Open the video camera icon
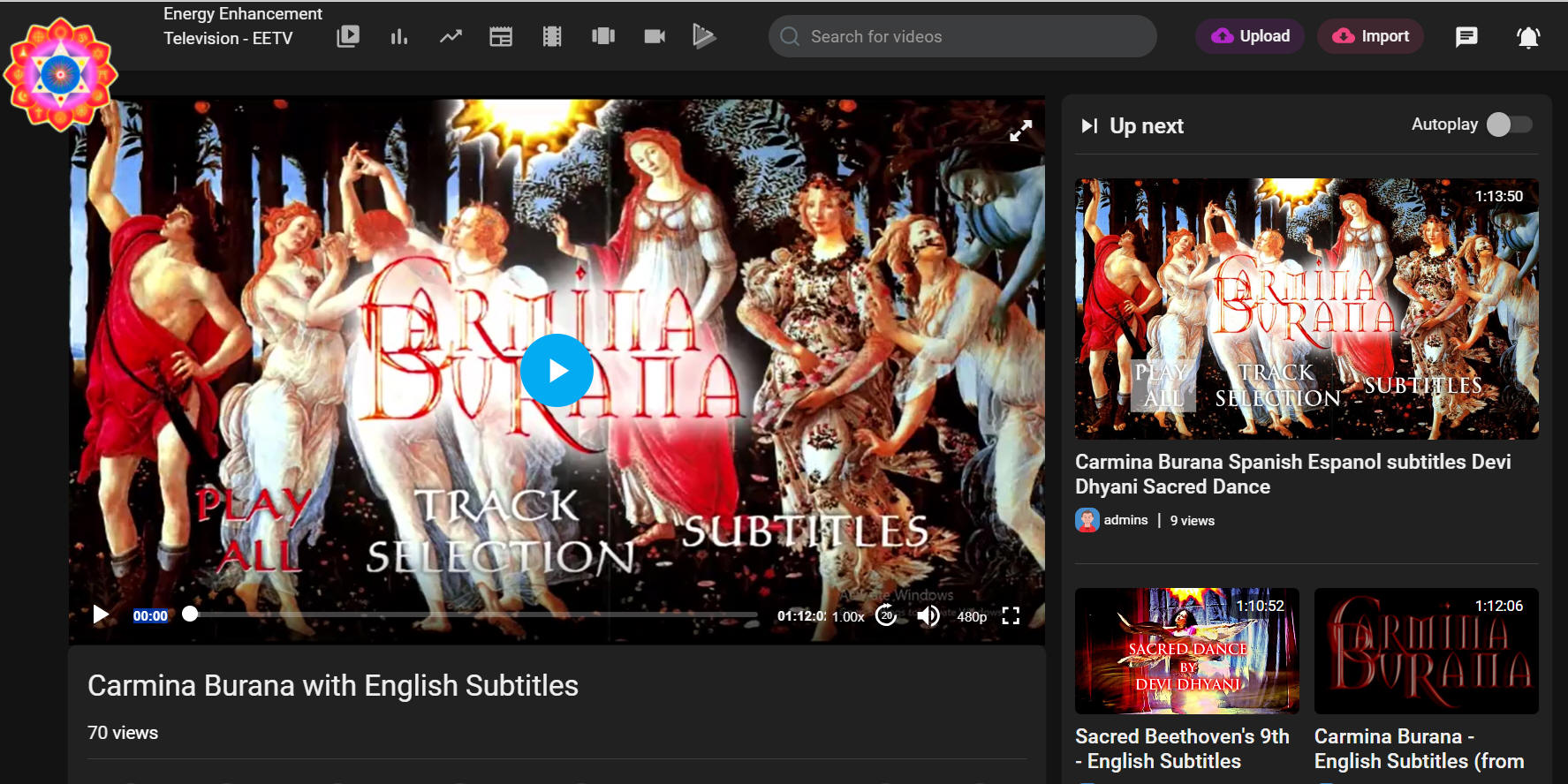1568x784 pixels. click(x=655, y=36)
